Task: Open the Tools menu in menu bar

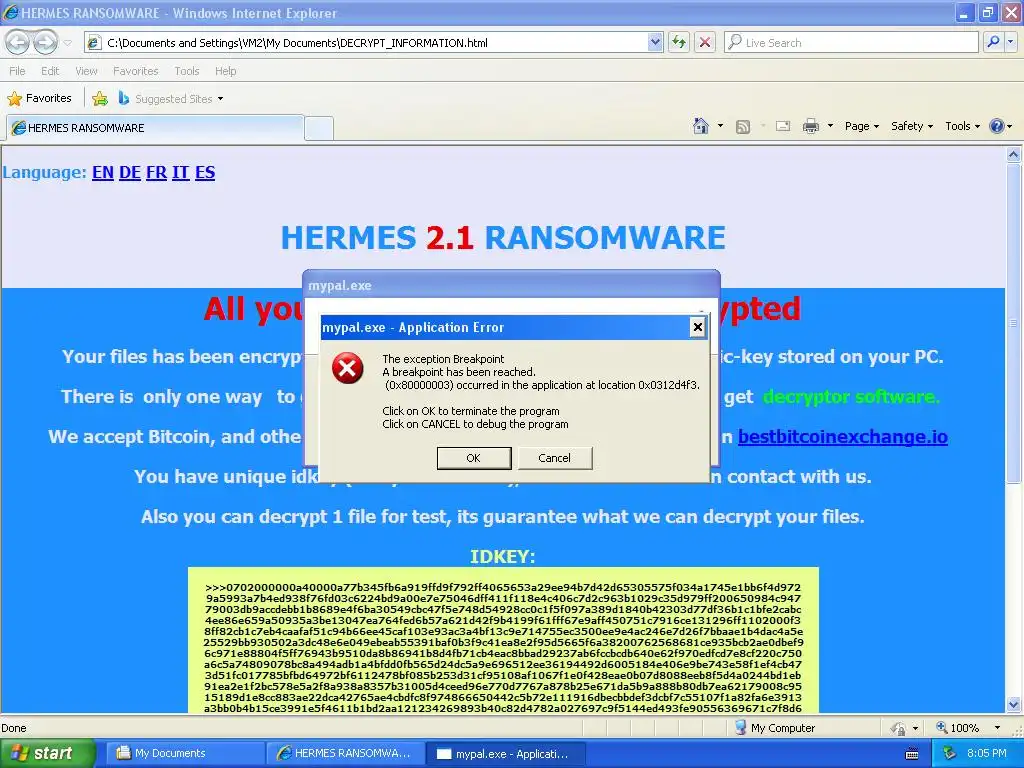Action: coord(186,71)
